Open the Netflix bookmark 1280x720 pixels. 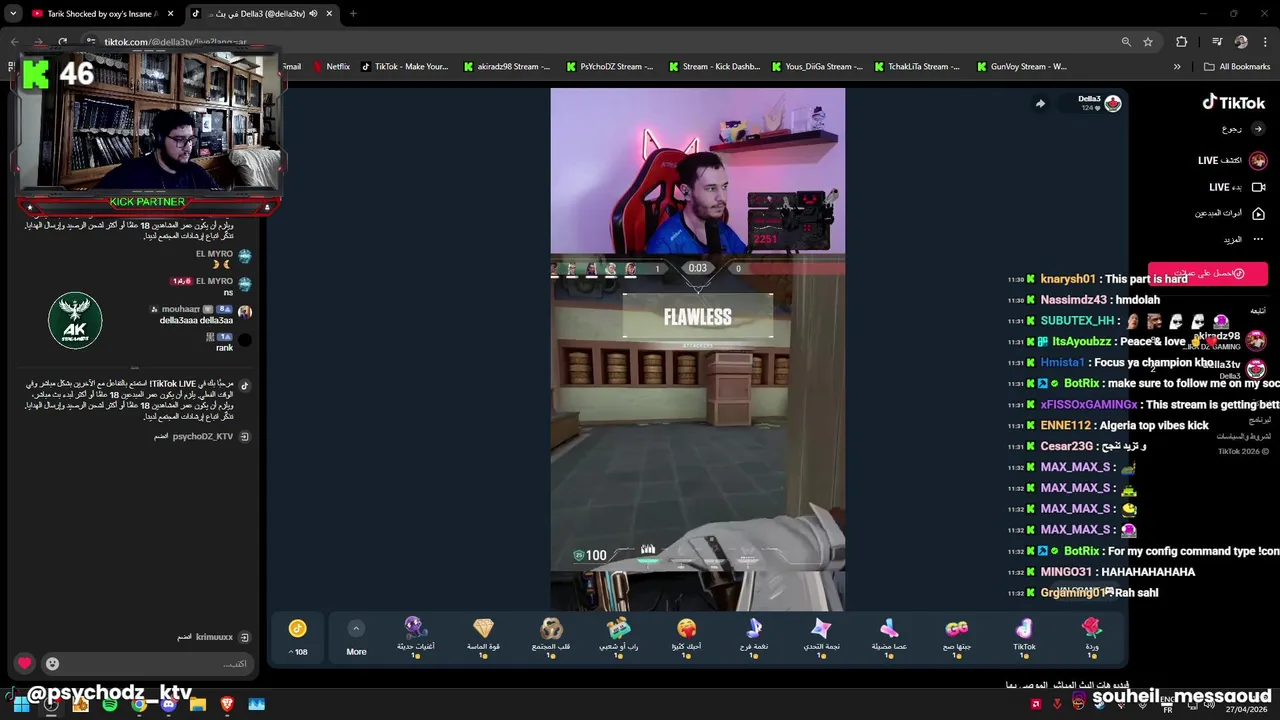(x=331, y=67)
